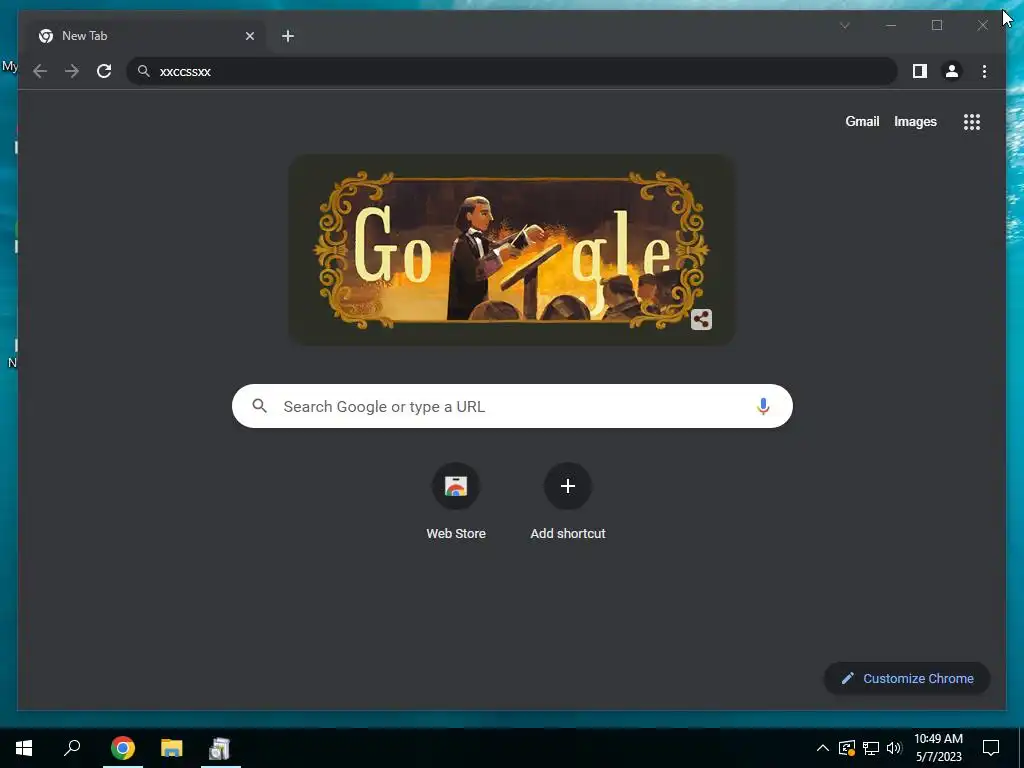Start voice search with microphone icon

coord(763,406)
